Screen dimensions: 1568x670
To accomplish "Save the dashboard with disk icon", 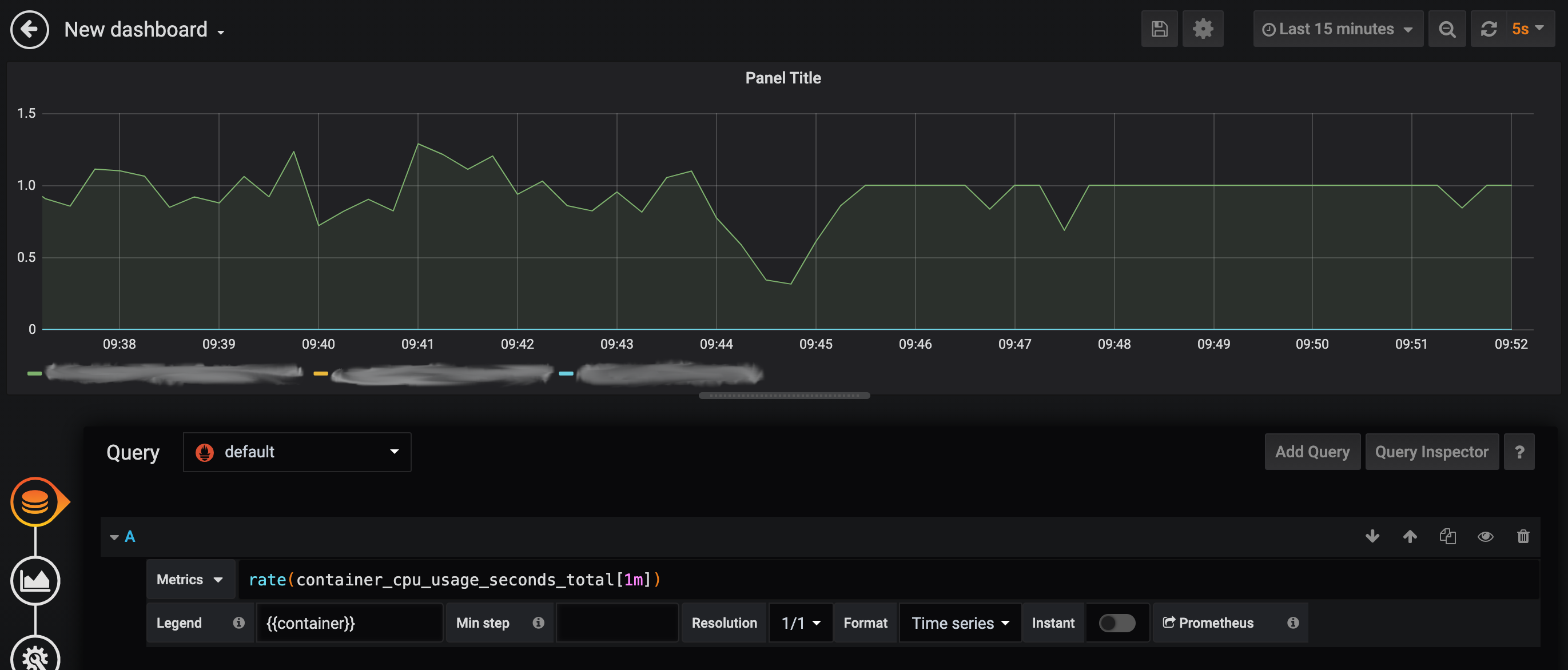I will 1159,29.
